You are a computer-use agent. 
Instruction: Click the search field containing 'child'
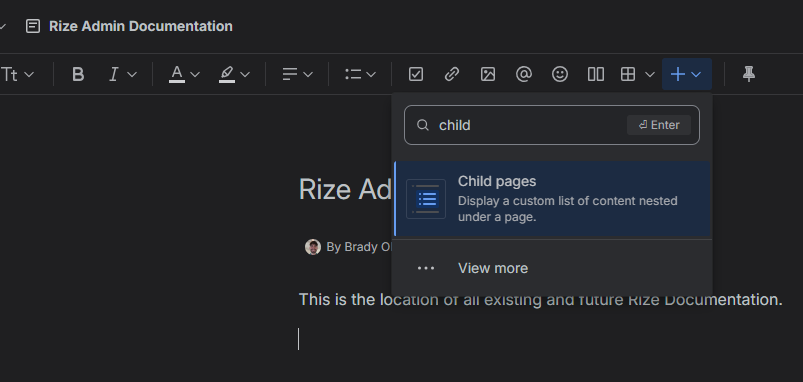[x=552, y=125]
